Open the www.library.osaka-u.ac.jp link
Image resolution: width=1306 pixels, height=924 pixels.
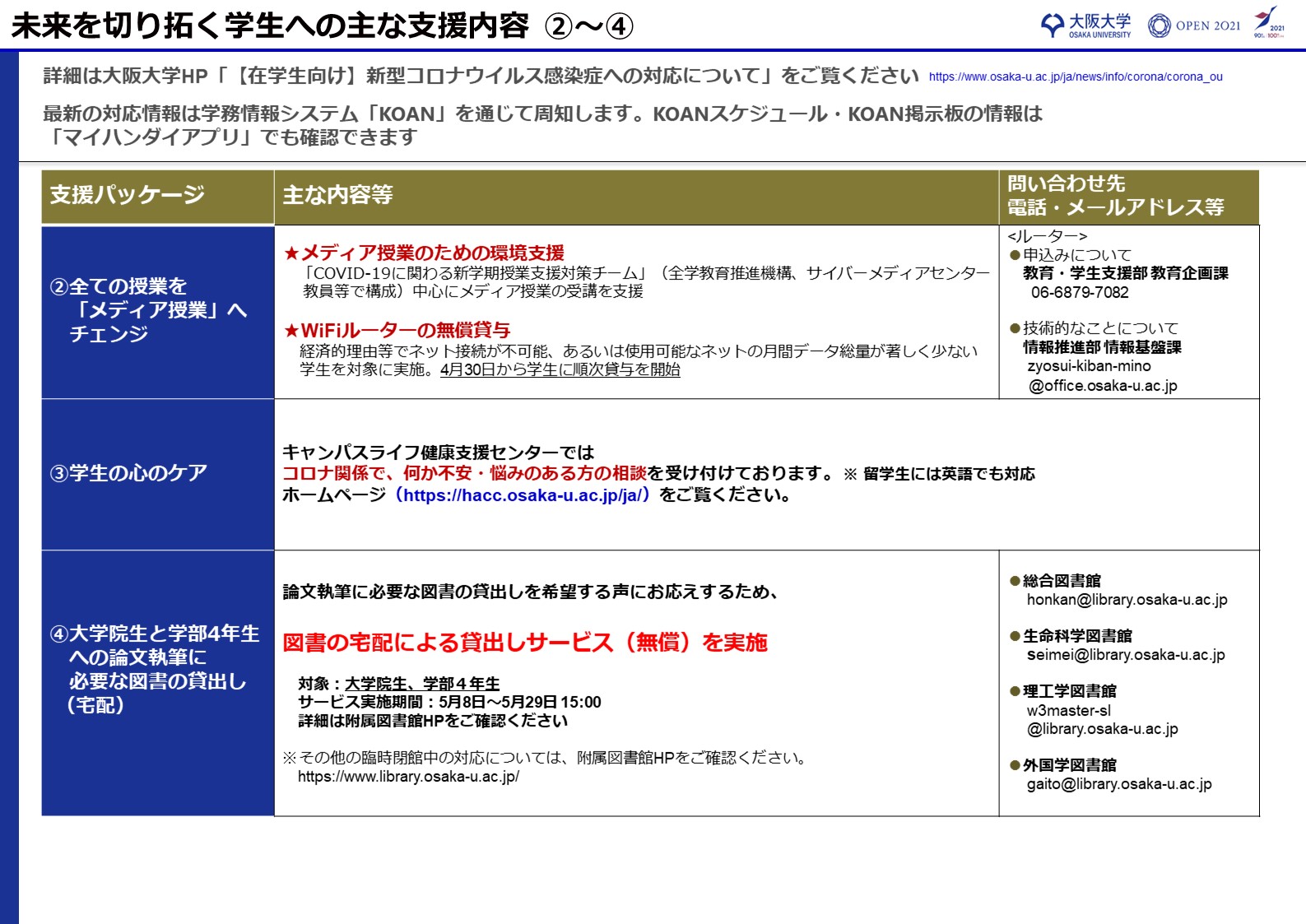408,777
